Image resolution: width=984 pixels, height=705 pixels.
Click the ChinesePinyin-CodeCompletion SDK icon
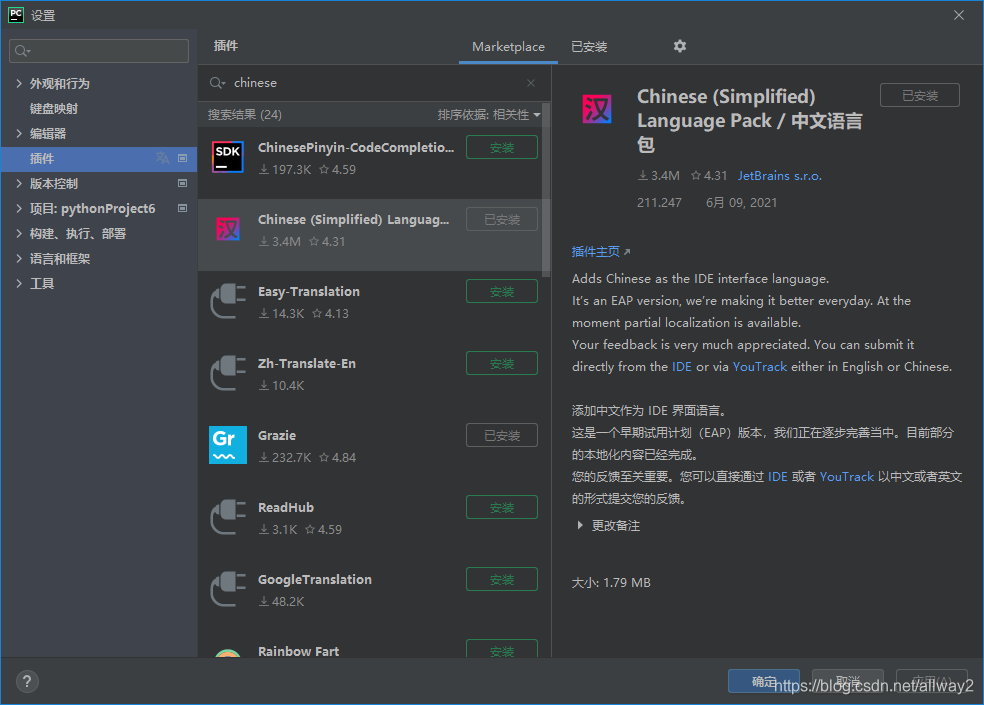pyautogui.click(x=227, y=157)
